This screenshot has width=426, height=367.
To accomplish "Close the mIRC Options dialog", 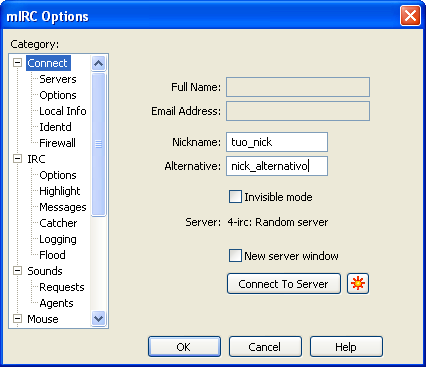I will click(x=410, y=16).
